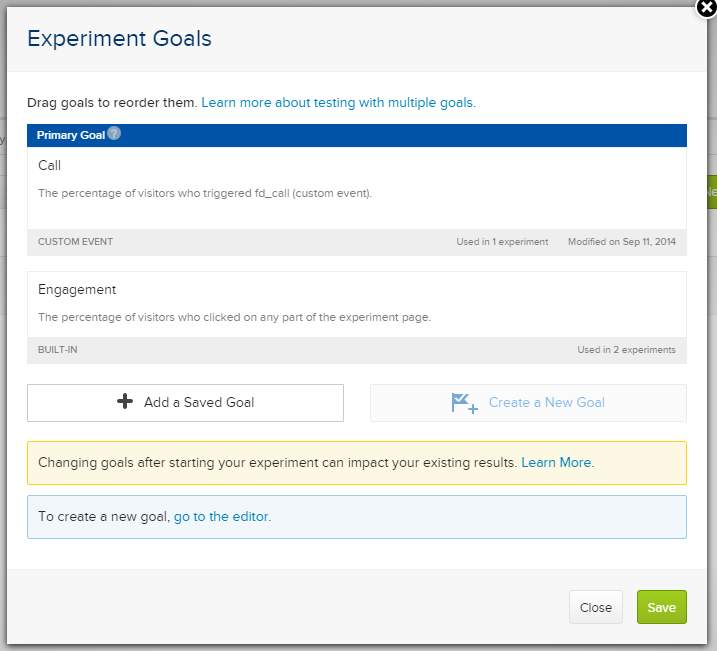The width and height of the screenshot is (717, 651).
Task: Click the blue Primary Goal header bar
Action: tap(400, 135)
